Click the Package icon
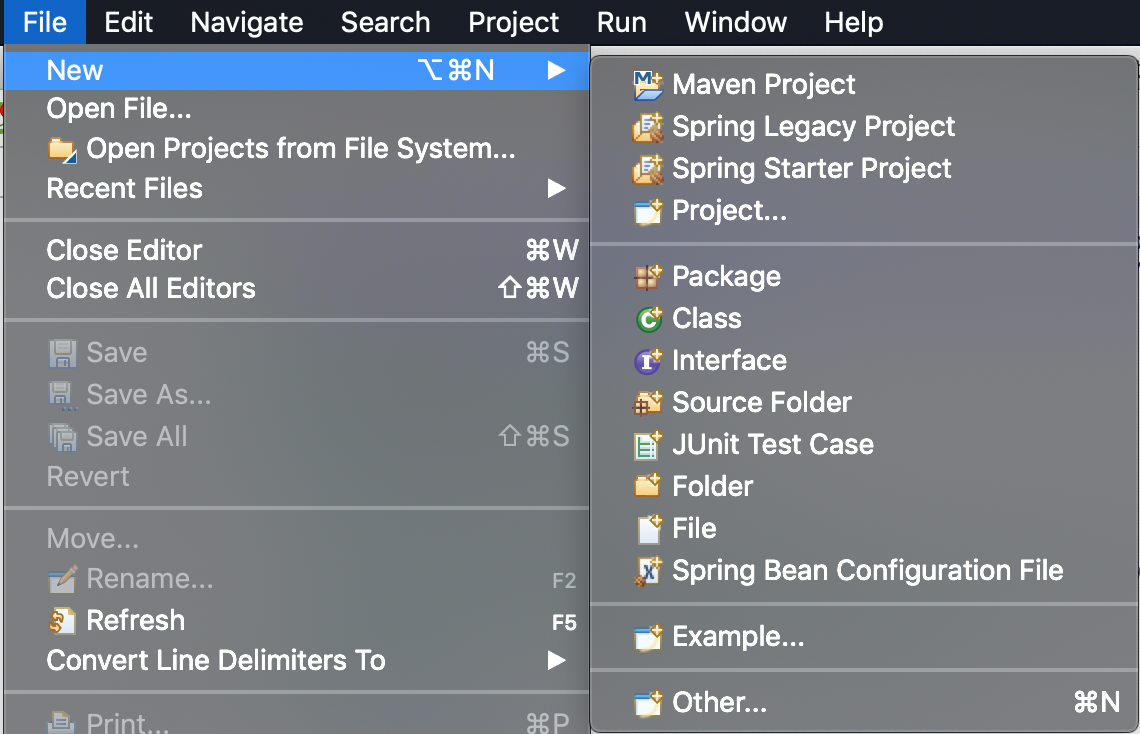This screenshot has height=734, width=1140. (x=648, y=277)
